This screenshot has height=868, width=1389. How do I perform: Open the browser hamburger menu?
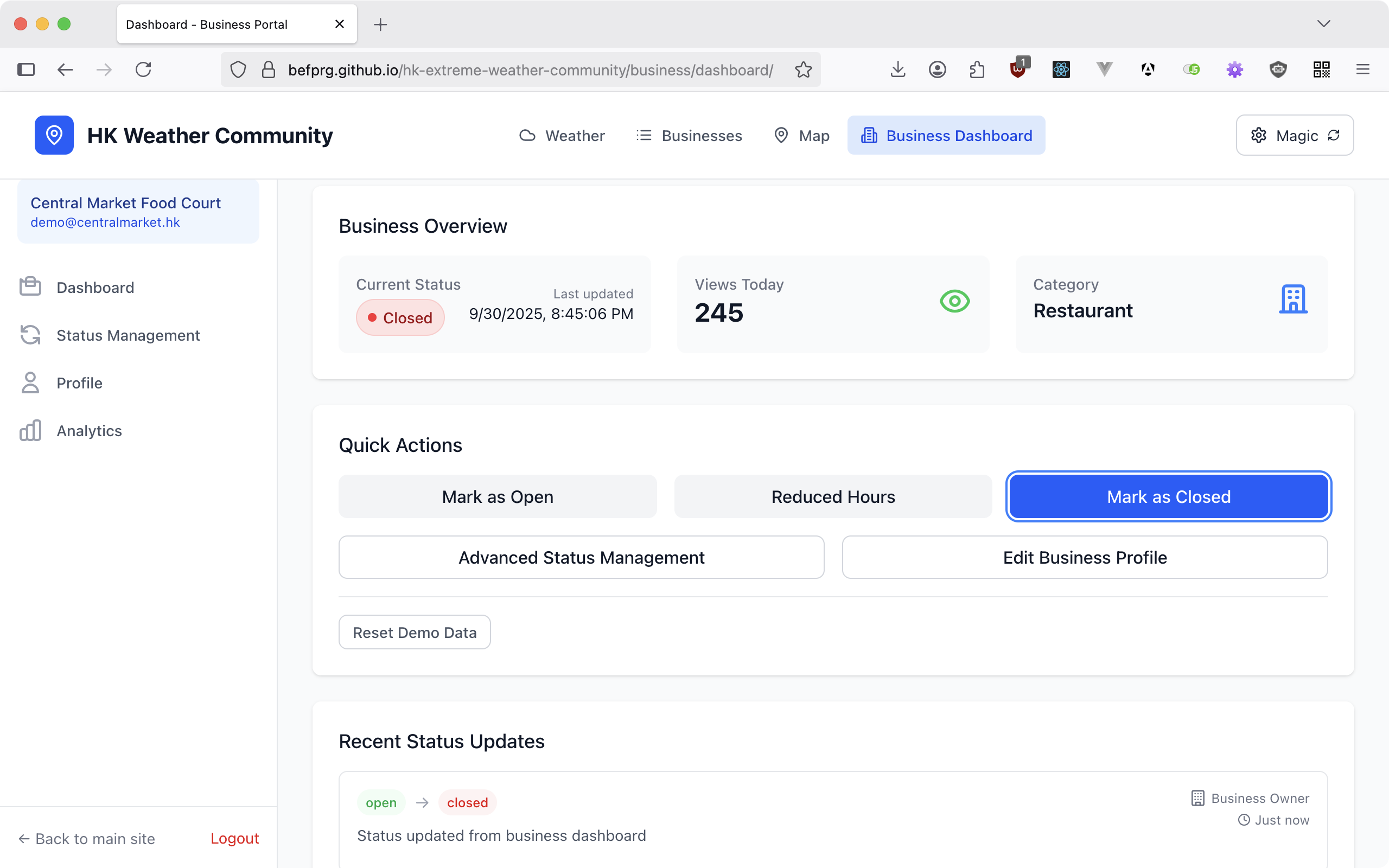tap(1362, 70)
